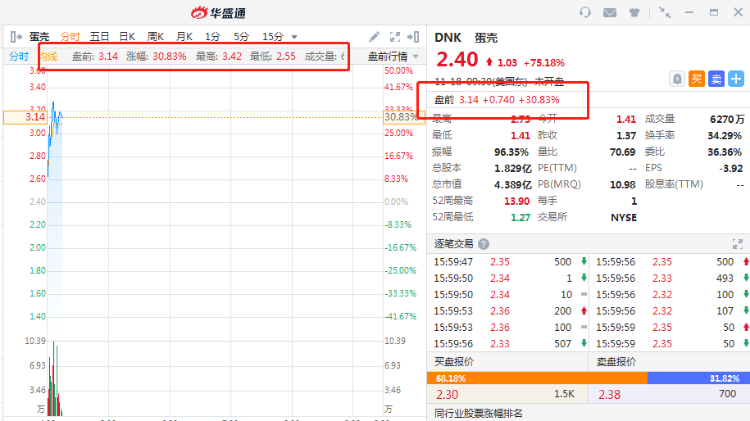The width and height of the screenshot is (750, 421).
Task: Click the 3.14 price marker on axis
Action: pos(25,117)
